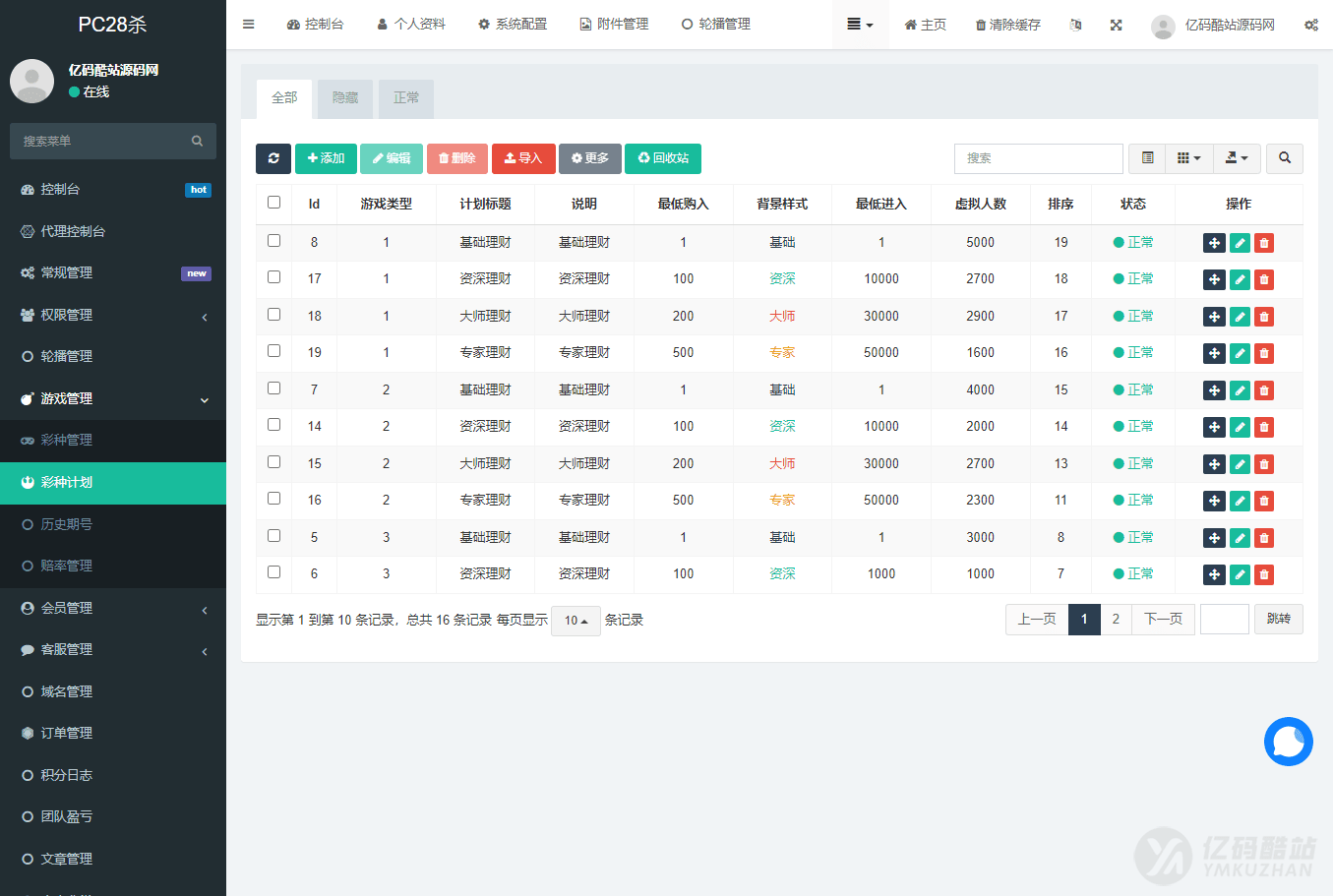Viewport: 1333px width, 896px height.
Task: Open the header list-menu dropdown
Action: [860, 25]
